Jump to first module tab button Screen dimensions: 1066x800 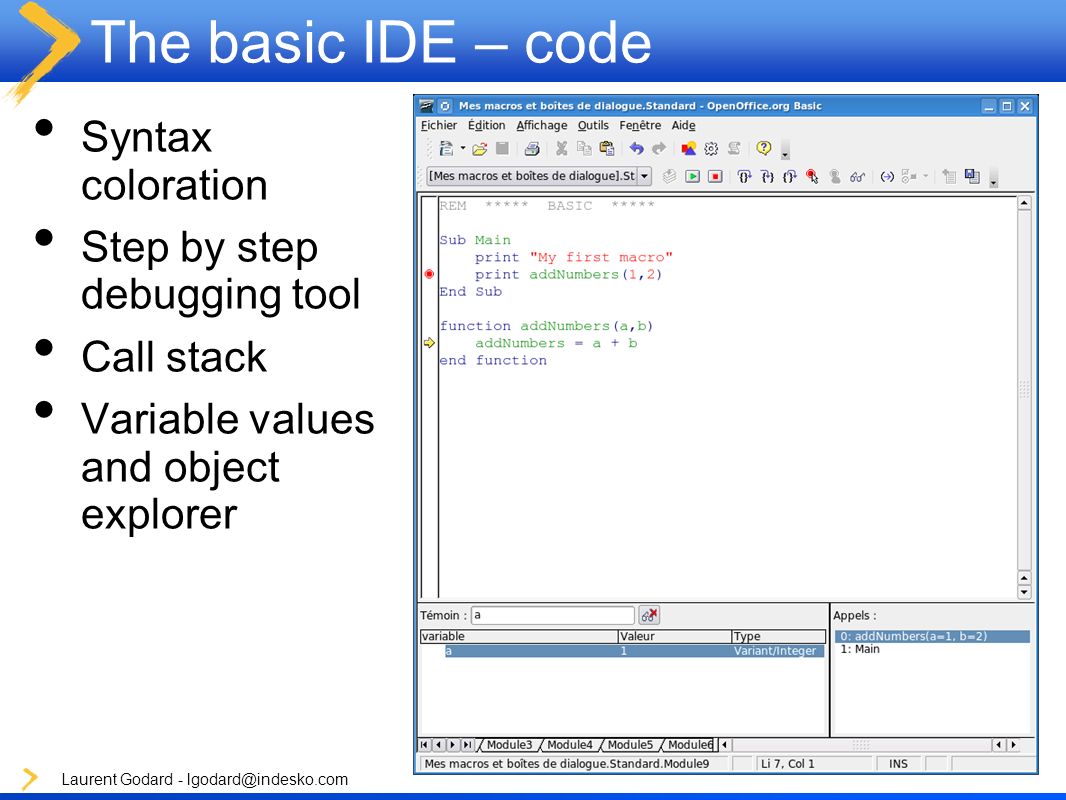424,745
